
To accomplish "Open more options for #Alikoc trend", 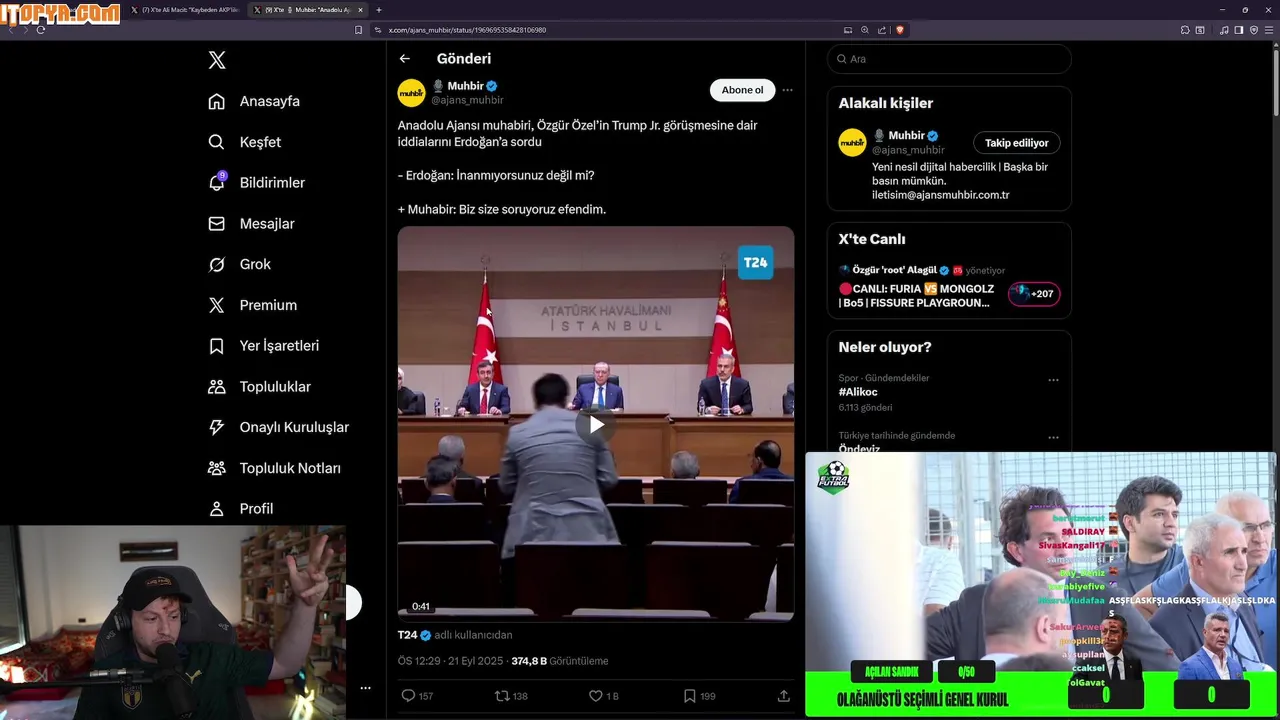I will pos(1053,380).
